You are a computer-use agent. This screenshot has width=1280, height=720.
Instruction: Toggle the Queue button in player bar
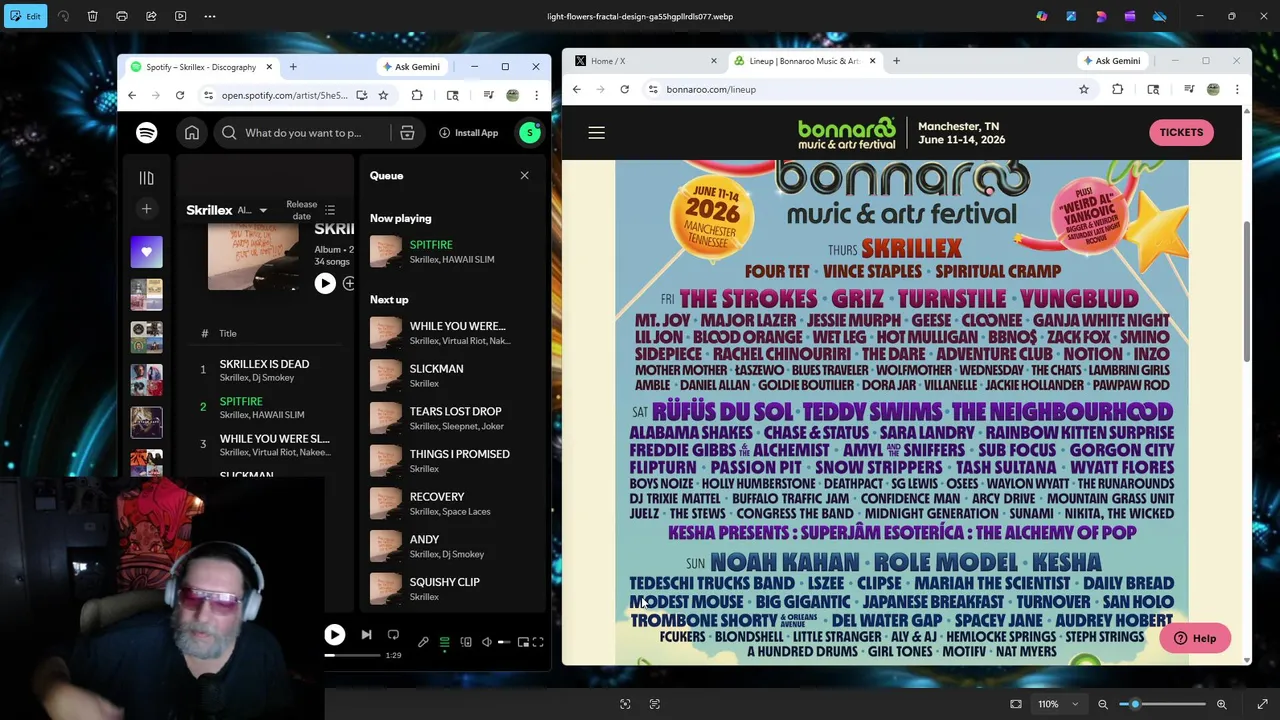[x=444, y=642]
